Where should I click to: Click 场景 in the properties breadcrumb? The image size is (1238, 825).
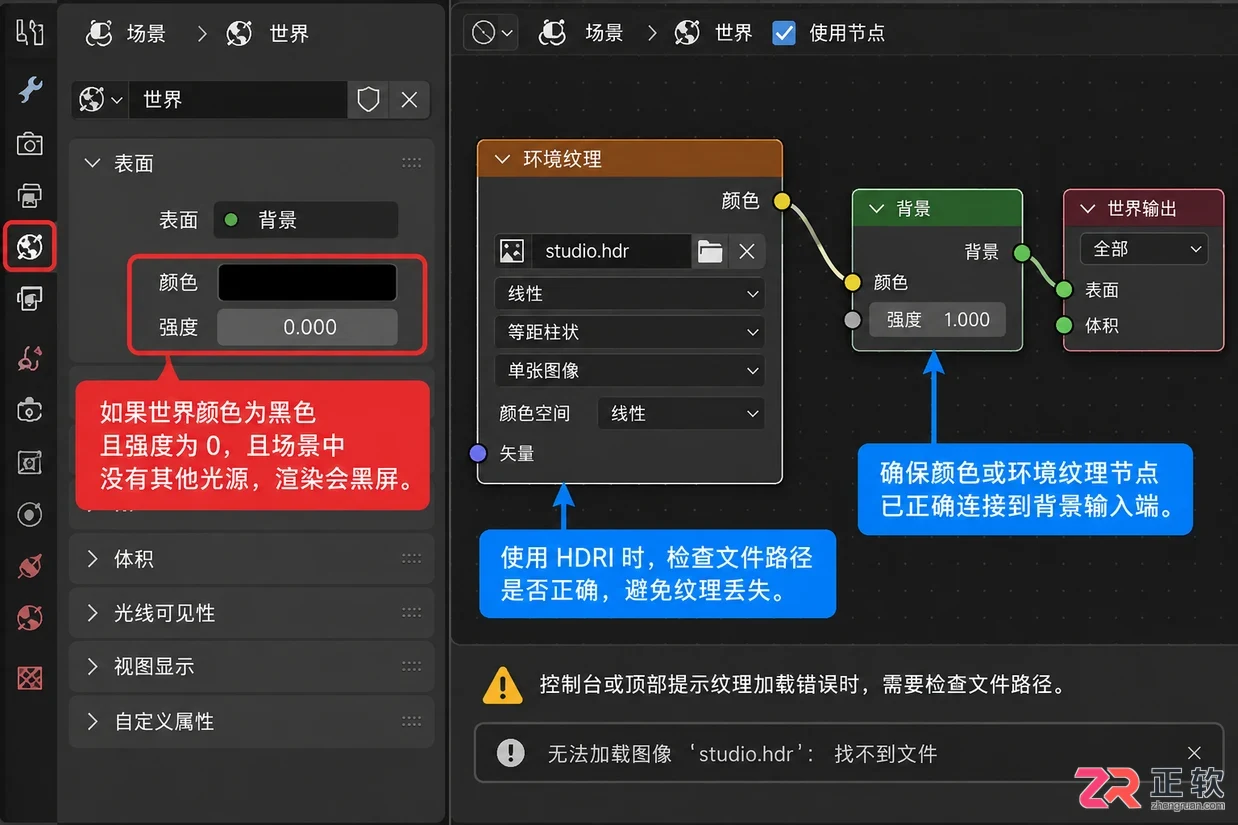point(146,34)
